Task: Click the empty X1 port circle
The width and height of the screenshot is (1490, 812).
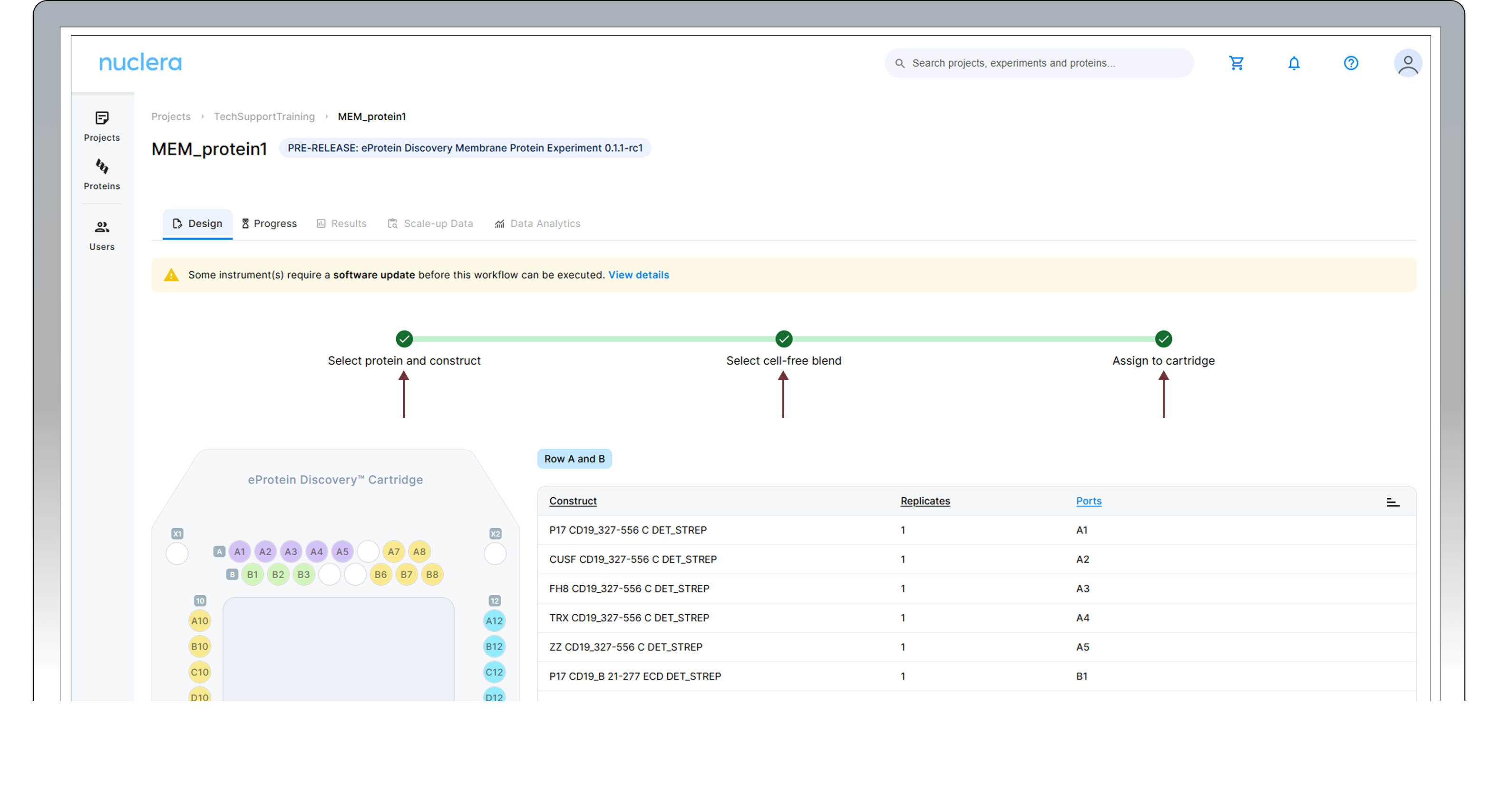Action: [x=177, y=553]
